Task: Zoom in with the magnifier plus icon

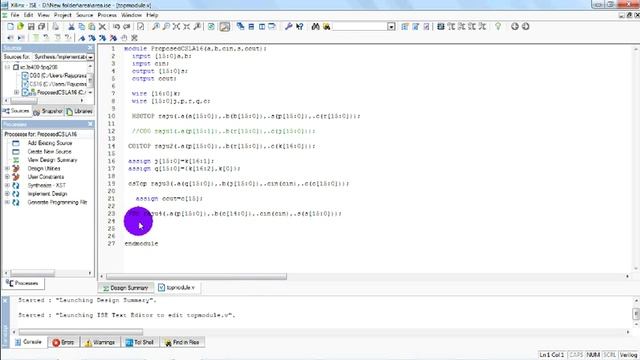Action: (x=156, y=27)
